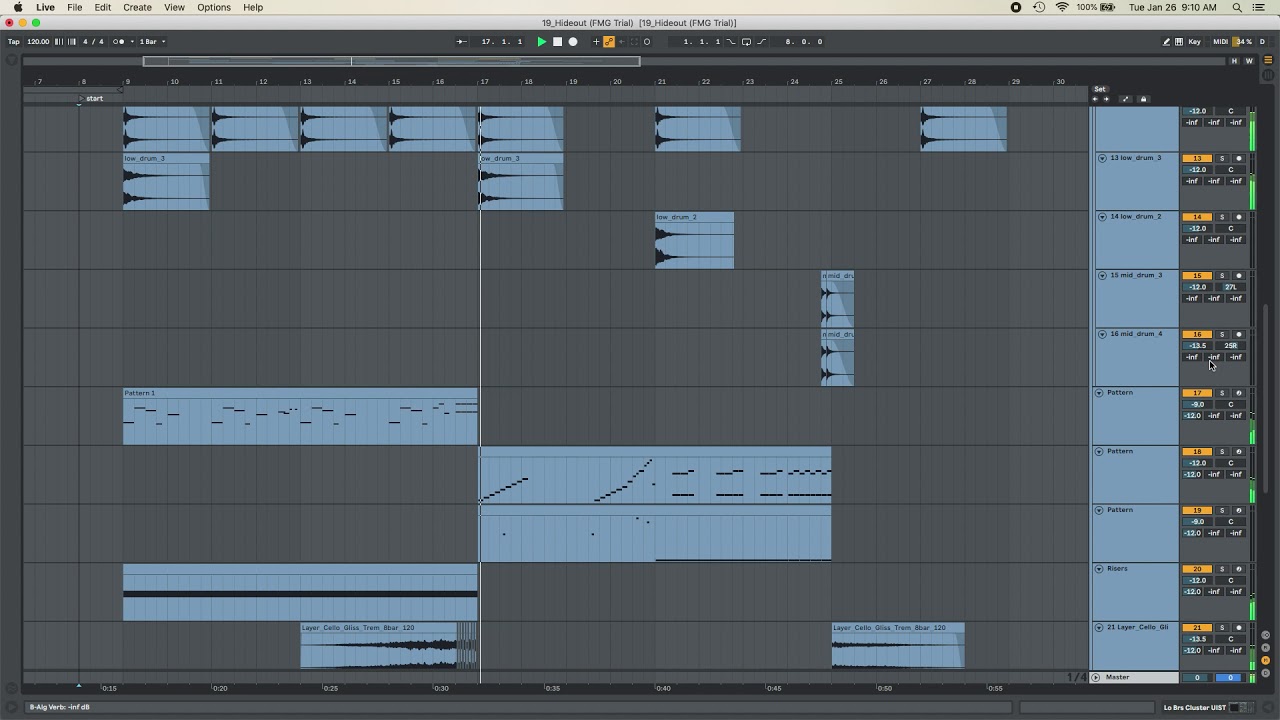Click the -13.5 volume field on track 16
Image resolution: width=1280 pixels, height=720 pixels.
(1197, 346)
